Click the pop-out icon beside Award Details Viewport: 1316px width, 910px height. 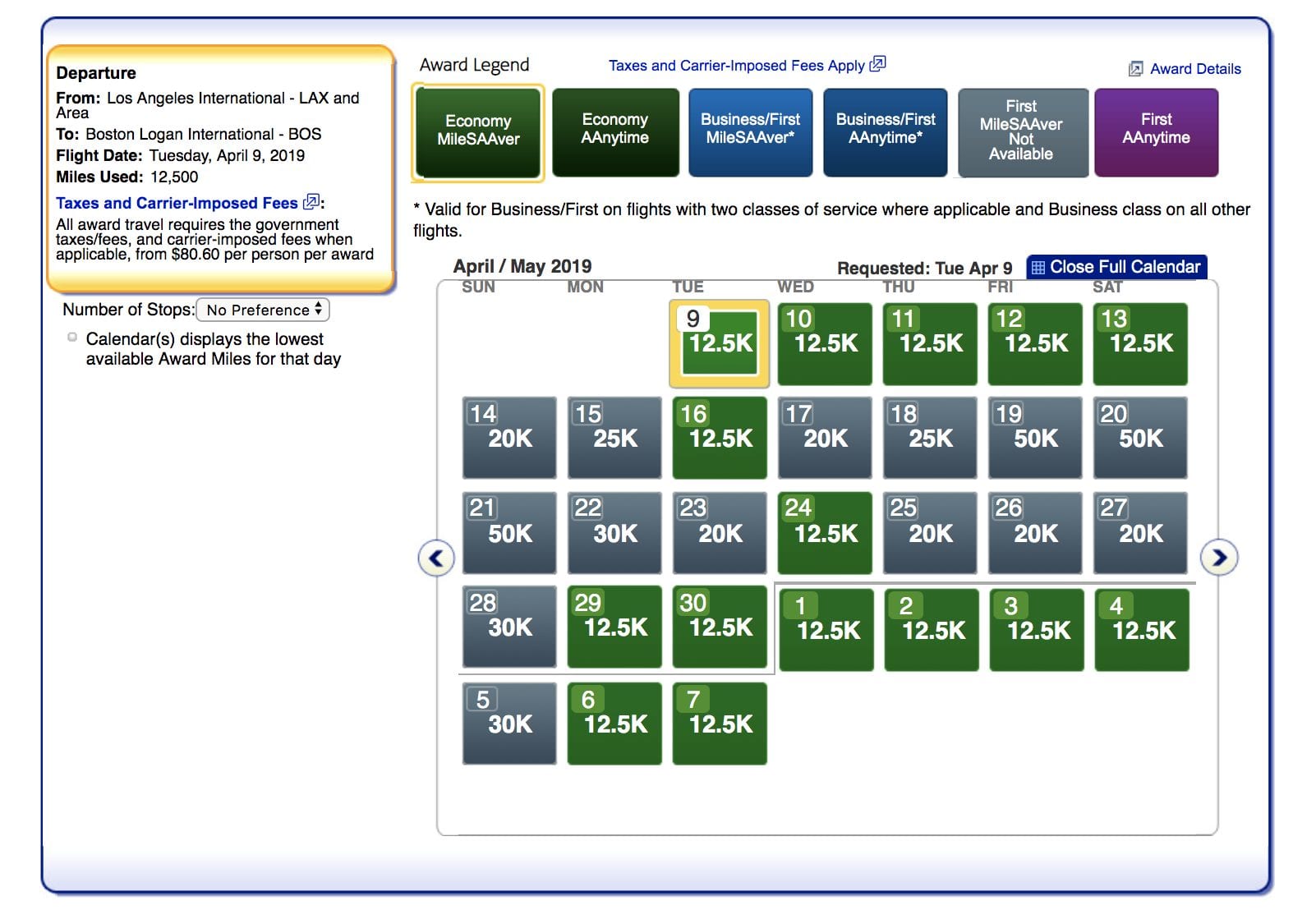point(1135,69)
